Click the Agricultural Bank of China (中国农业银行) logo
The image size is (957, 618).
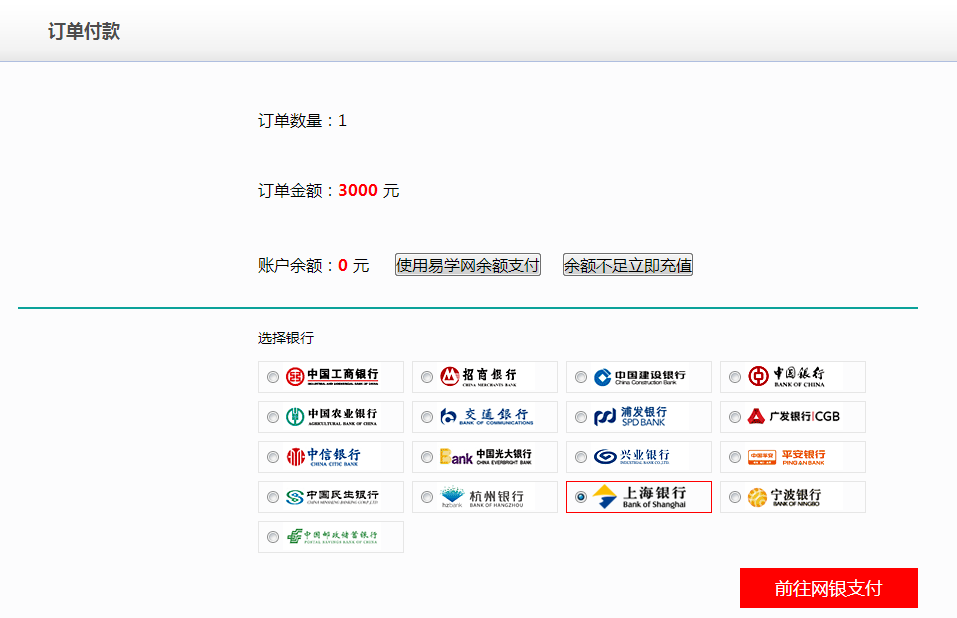(332, 417)
